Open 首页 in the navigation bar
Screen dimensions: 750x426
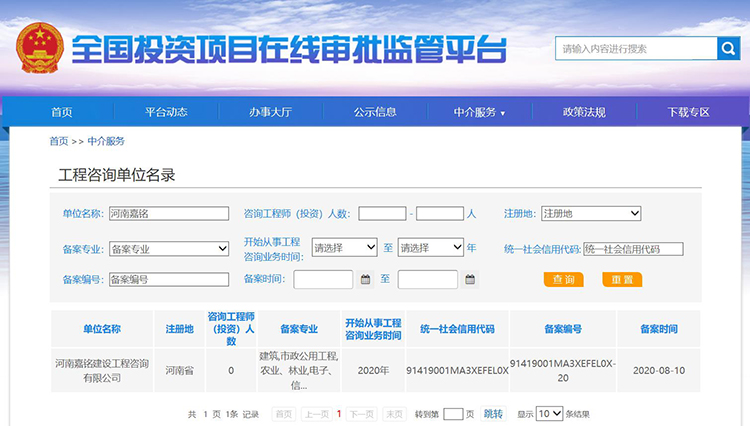click(62, 112)
